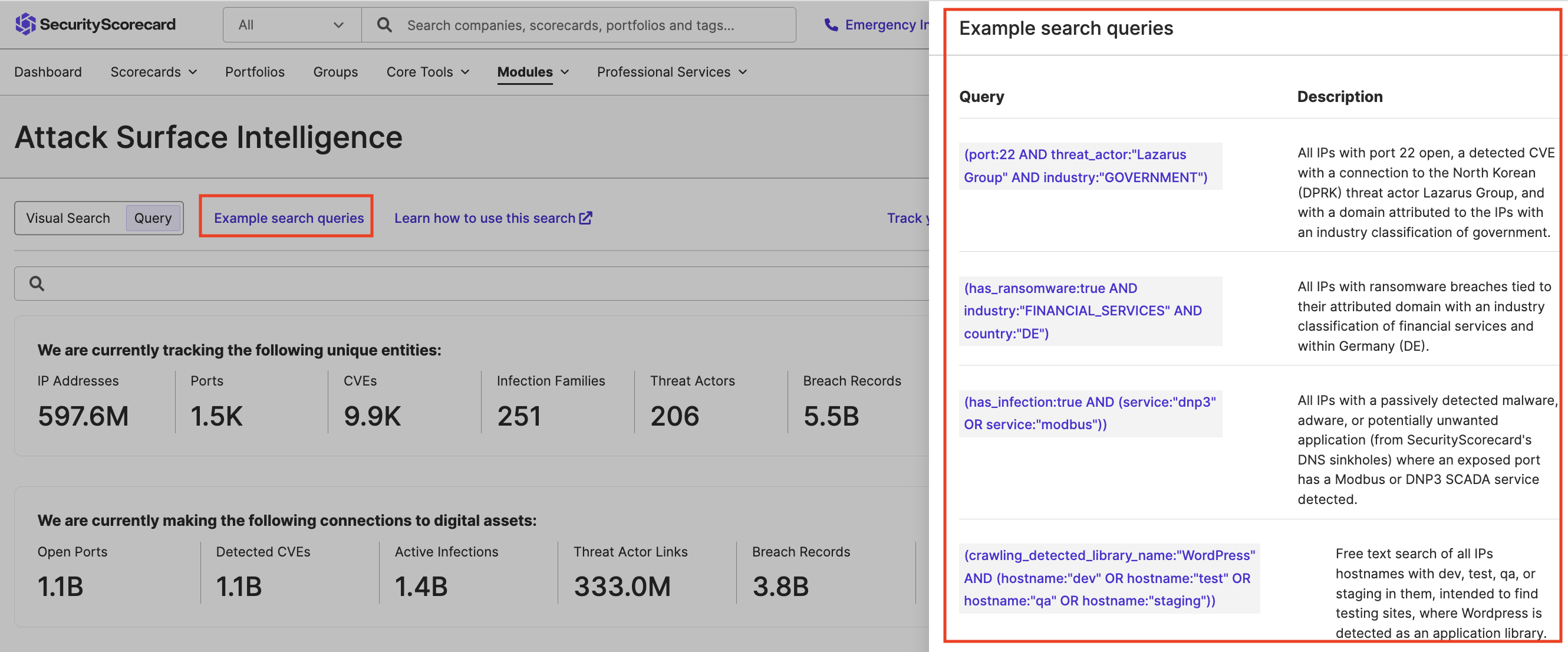The width and height of the screenshot is (1568, 652).
Task: Click the Attack Surface Intelligence heading
Action: [208, 137]
